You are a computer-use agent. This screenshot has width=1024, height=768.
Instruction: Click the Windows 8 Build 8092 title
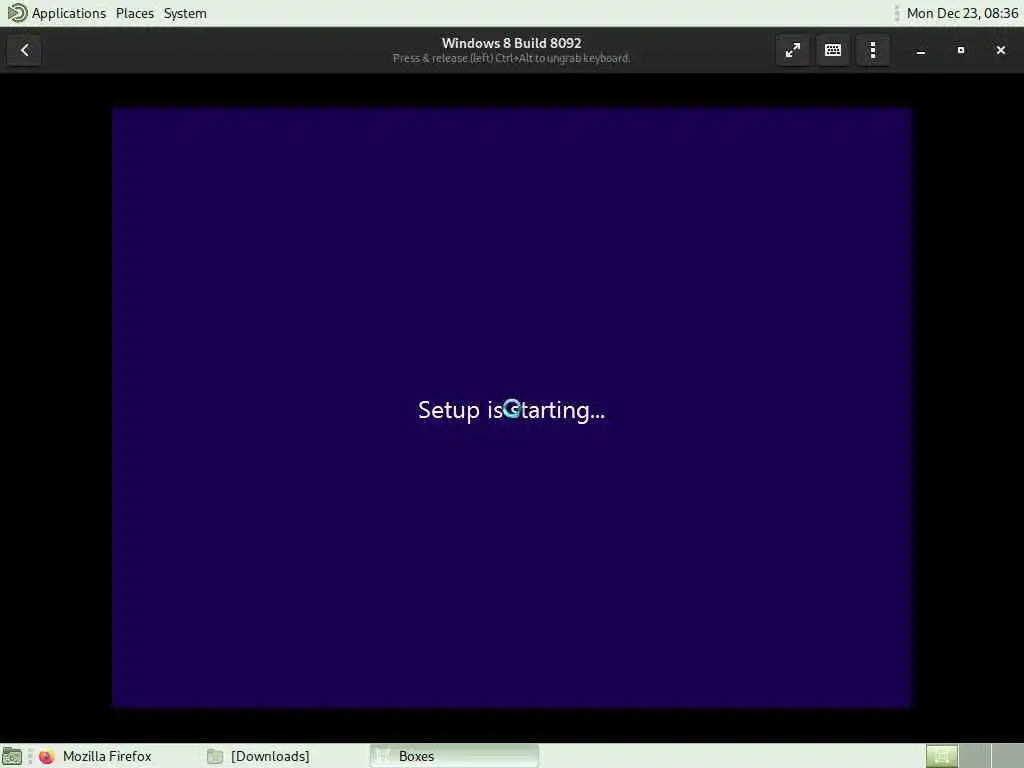tap(511, 43)
